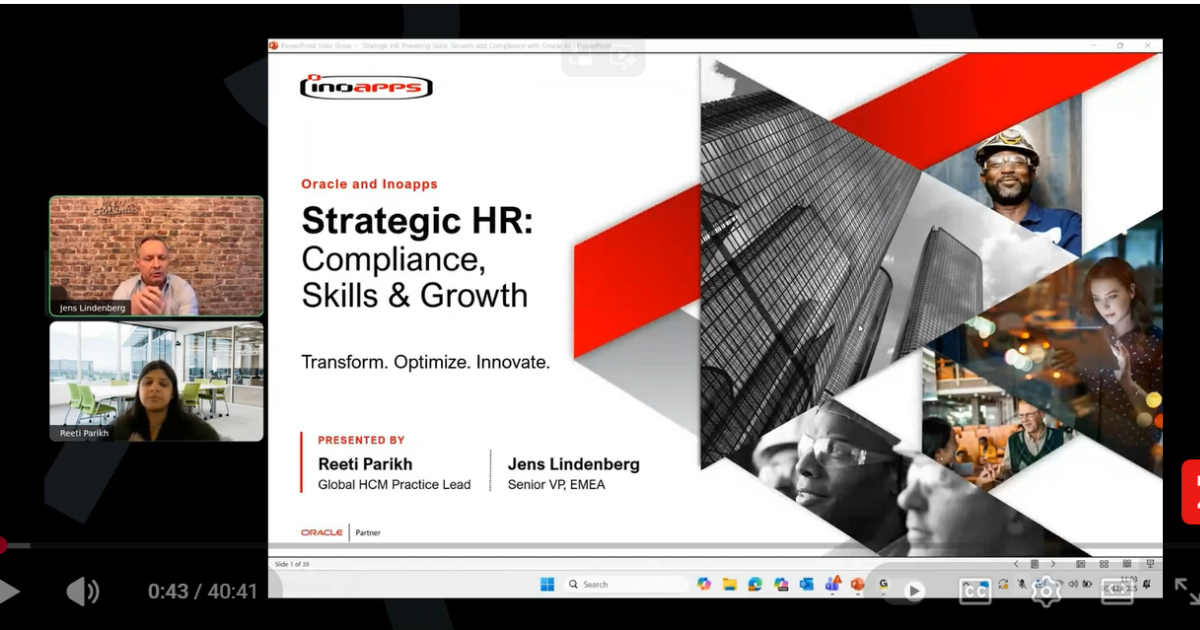Click the Inoapps logo on the slide
1200x630 pixels.
pyautogui.click(x=366, y=86)
